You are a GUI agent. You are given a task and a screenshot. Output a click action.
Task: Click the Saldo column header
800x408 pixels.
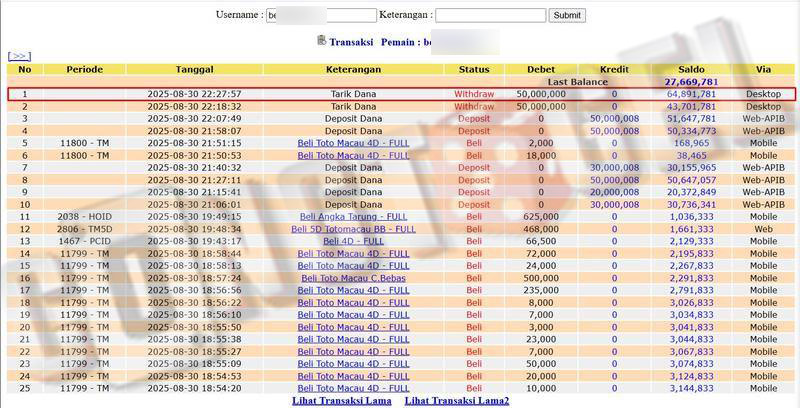(x=690, y=69)
